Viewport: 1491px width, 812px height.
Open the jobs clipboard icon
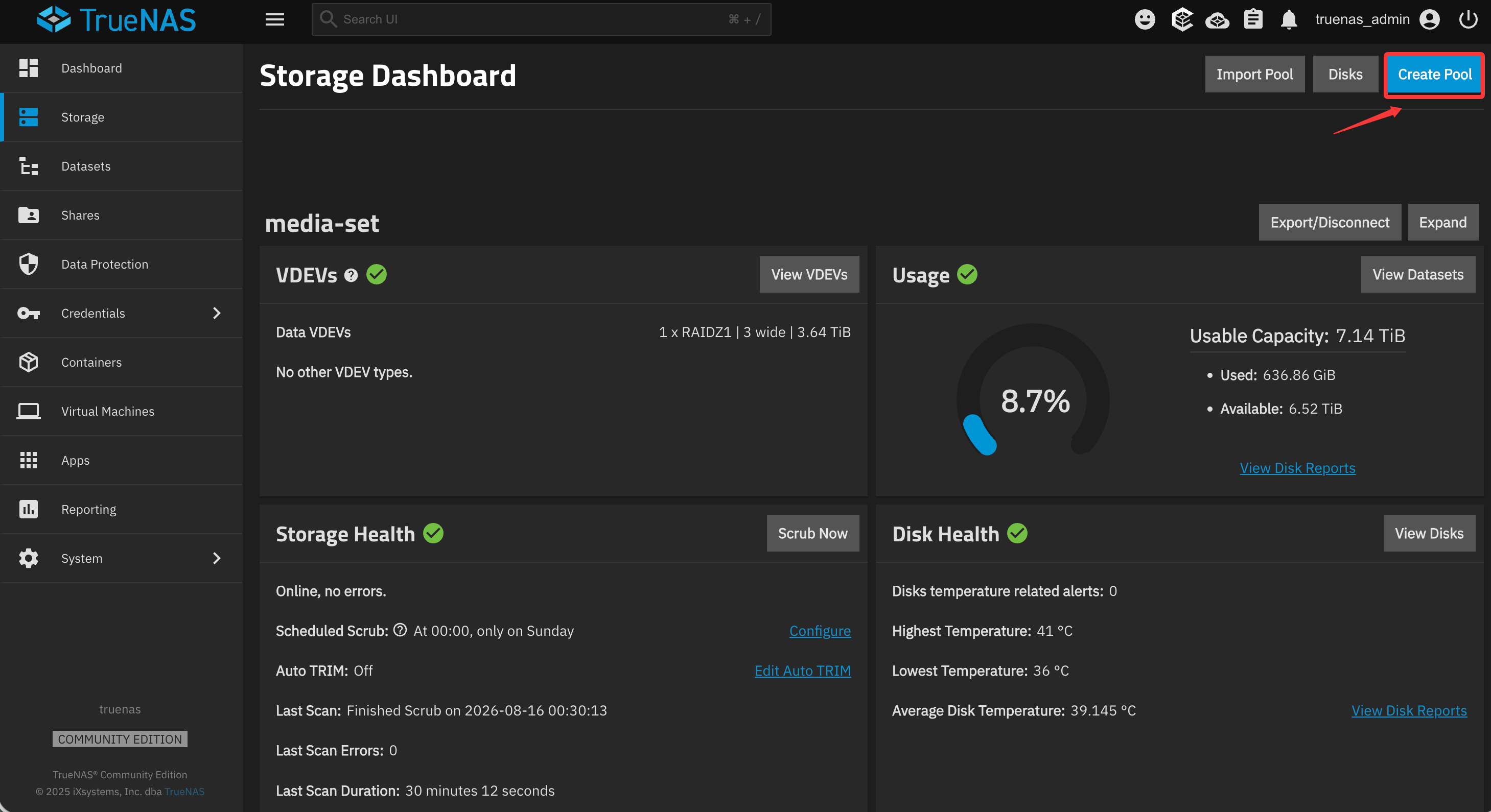[1253, 19]
